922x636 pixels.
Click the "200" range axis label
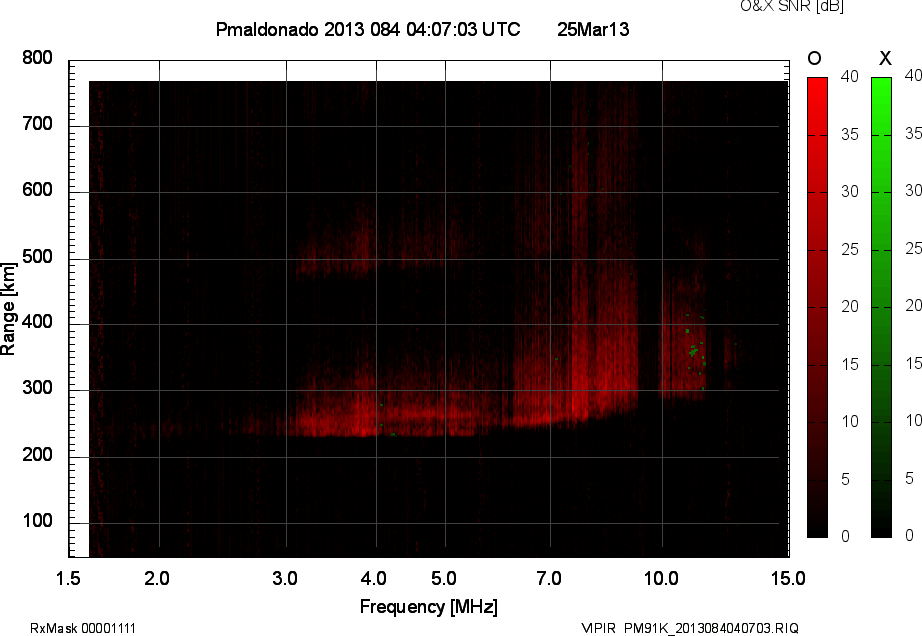[x=37, y=455]
